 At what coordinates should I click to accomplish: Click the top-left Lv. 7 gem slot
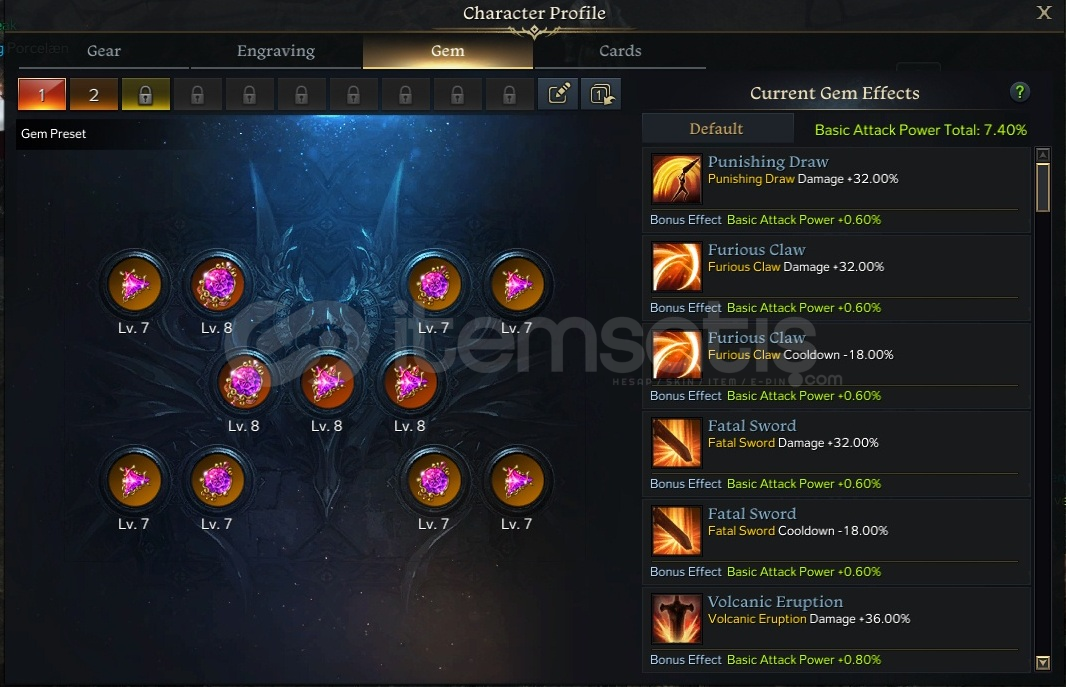tap(135, 284)
